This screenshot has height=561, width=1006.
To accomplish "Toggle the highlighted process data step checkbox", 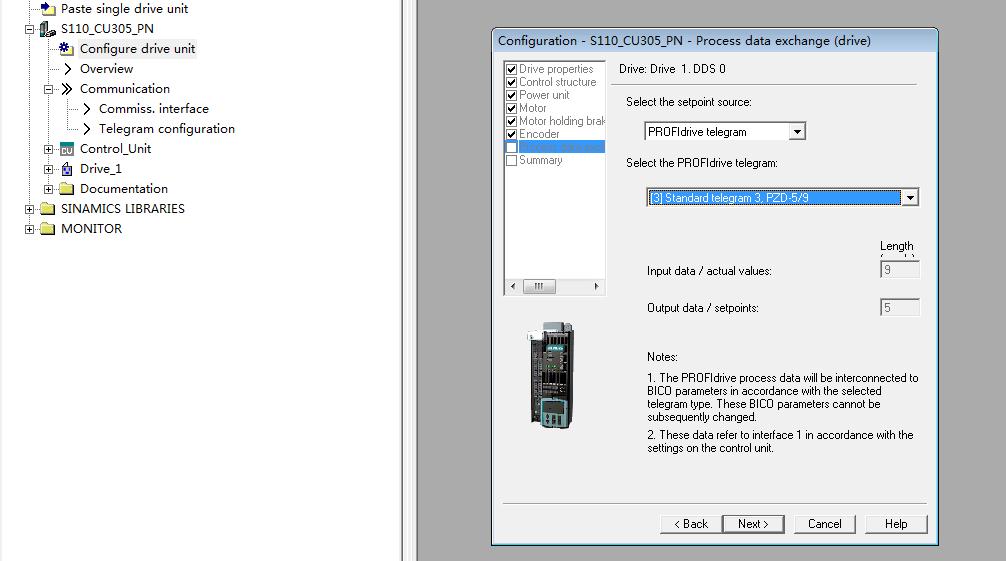I will pos(511,147).
